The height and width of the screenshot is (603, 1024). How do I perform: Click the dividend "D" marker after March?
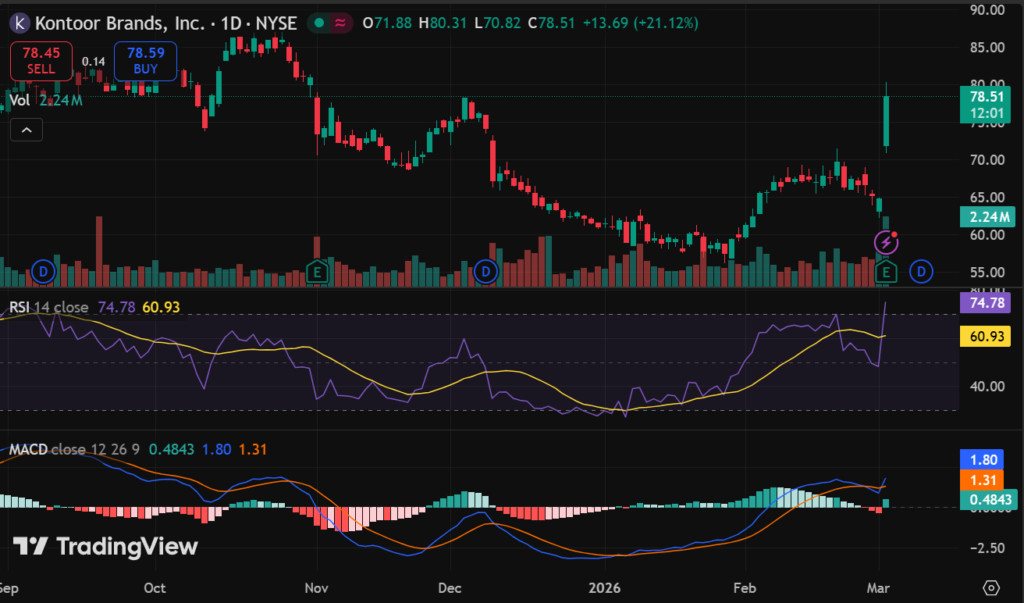click(922, 270)
